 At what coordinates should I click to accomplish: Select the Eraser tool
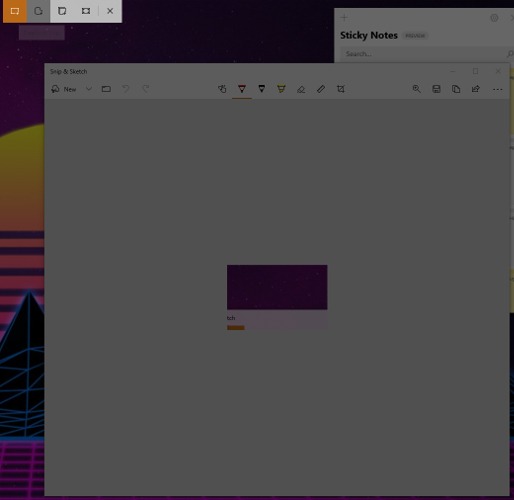pos(301,89)
